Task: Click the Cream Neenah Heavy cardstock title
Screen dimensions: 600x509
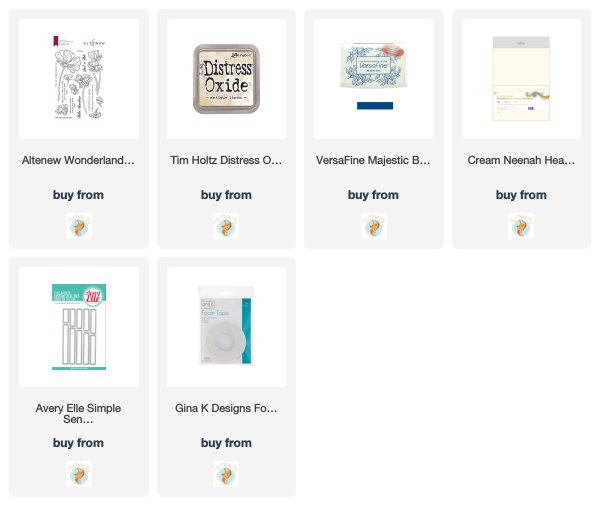Action: pyautogui.click(x=521, y=160)
